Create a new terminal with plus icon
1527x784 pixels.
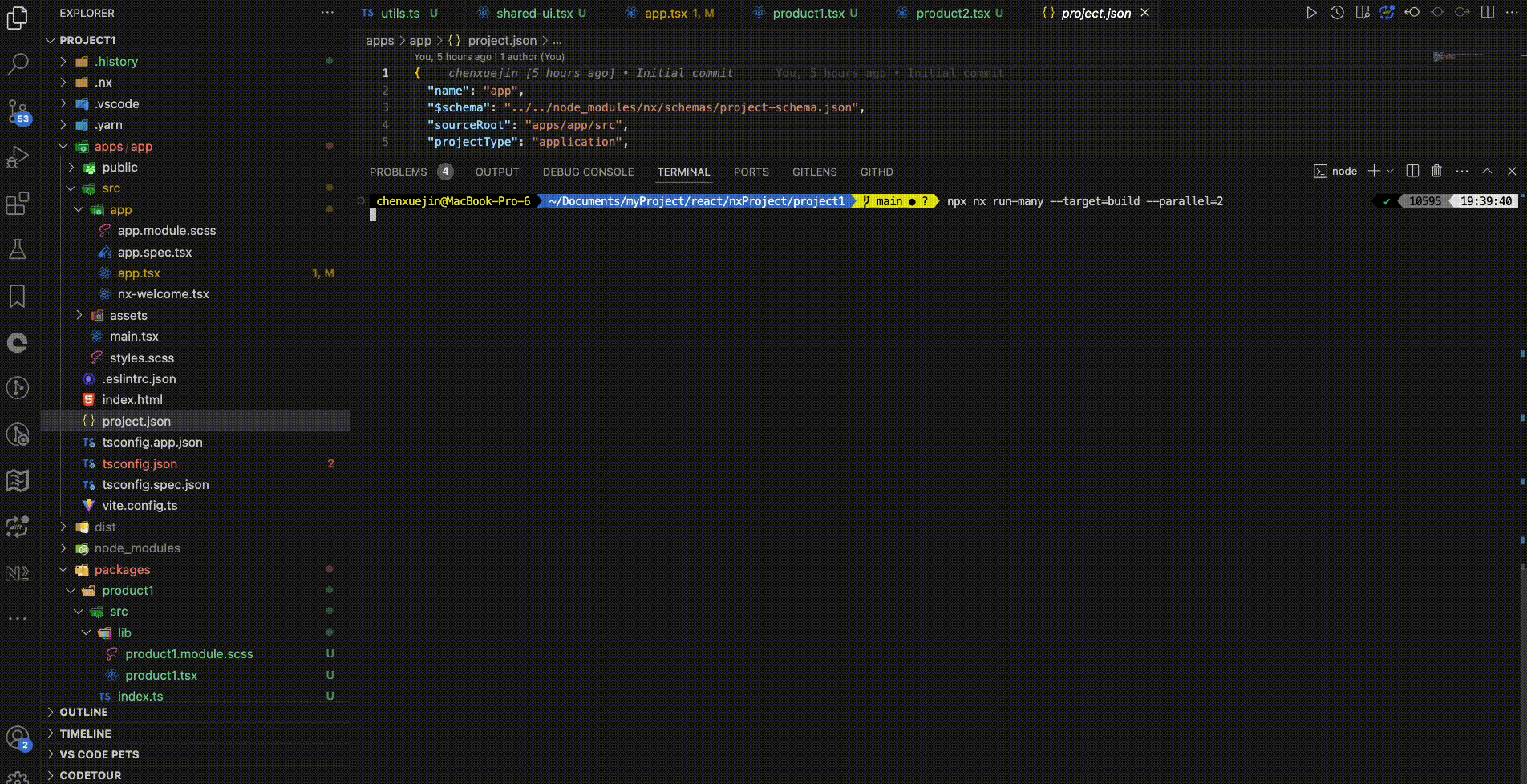coord(1374,171)
